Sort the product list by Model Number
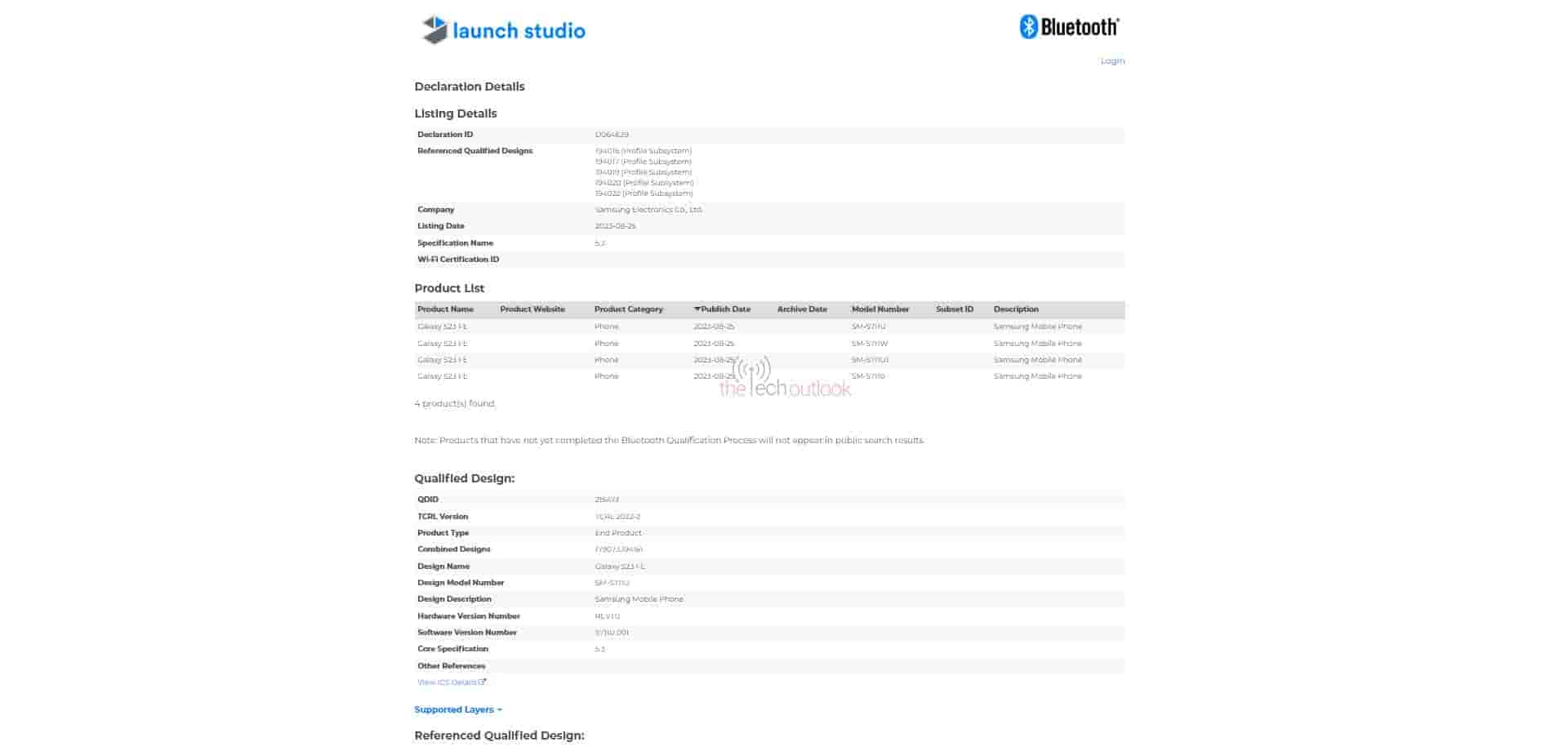Screen dimensions: 1568x751 tap(880, 309)
